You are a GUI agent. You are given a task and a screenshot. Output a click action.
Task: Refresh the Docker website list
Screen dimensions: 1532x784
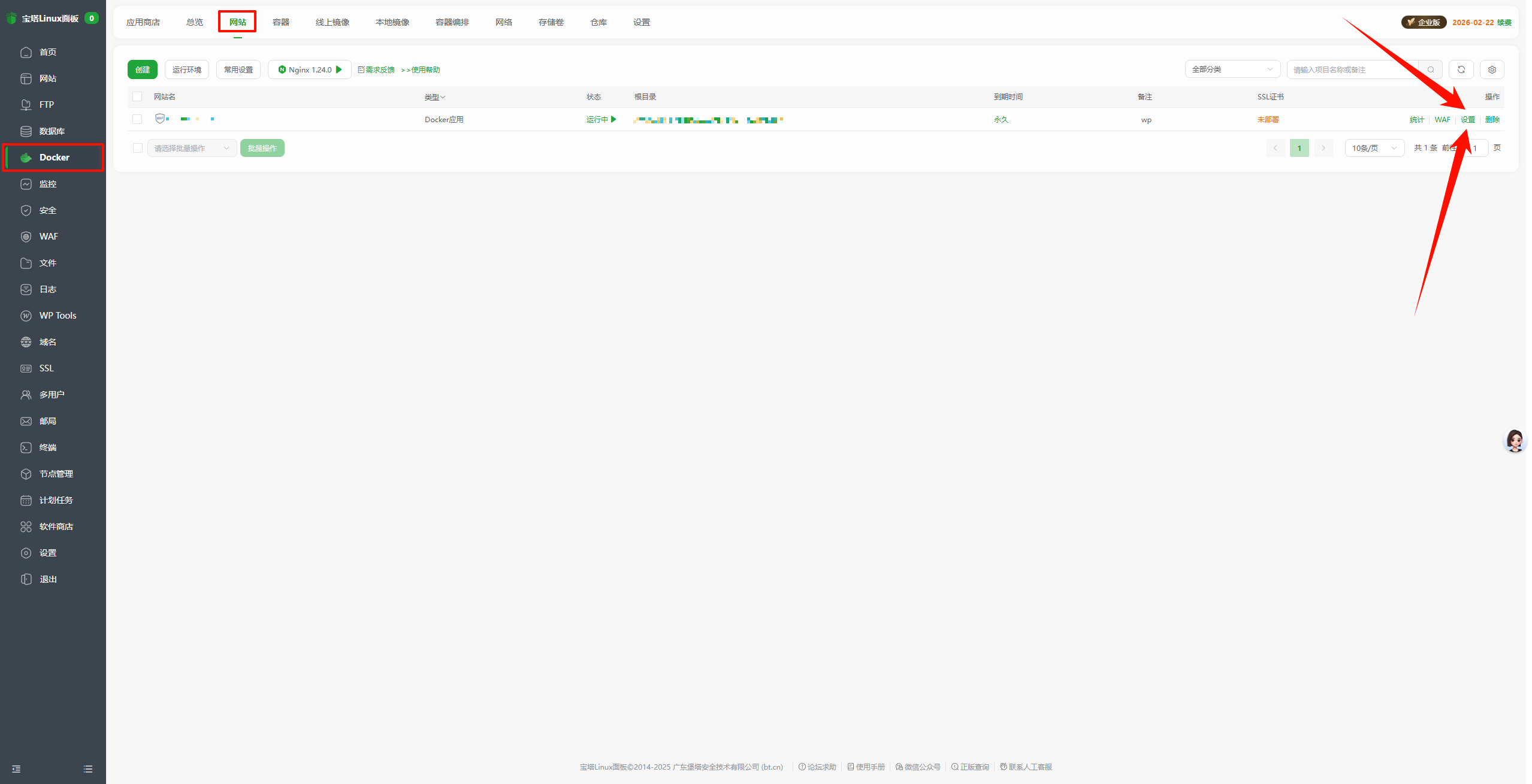click(1461, 69)
